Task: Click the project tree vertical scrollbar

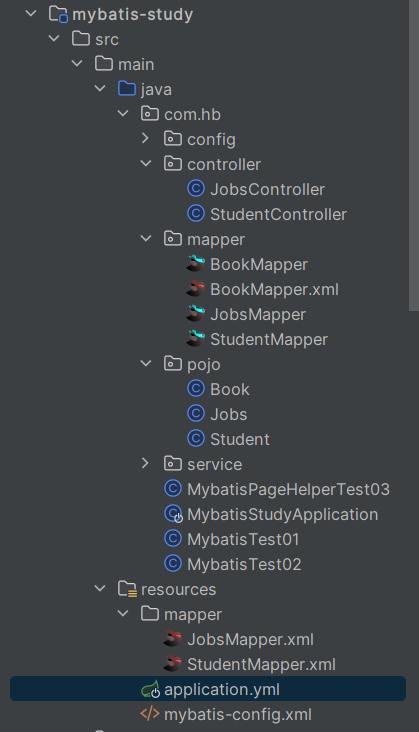Action: click(414, 155)
